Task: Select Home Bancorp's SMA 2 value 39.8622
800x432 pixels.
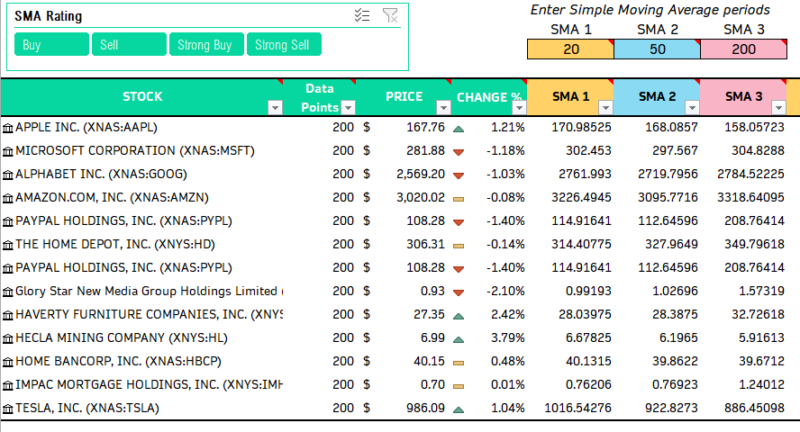Action: pyautogui.click(x=657, y=361)
